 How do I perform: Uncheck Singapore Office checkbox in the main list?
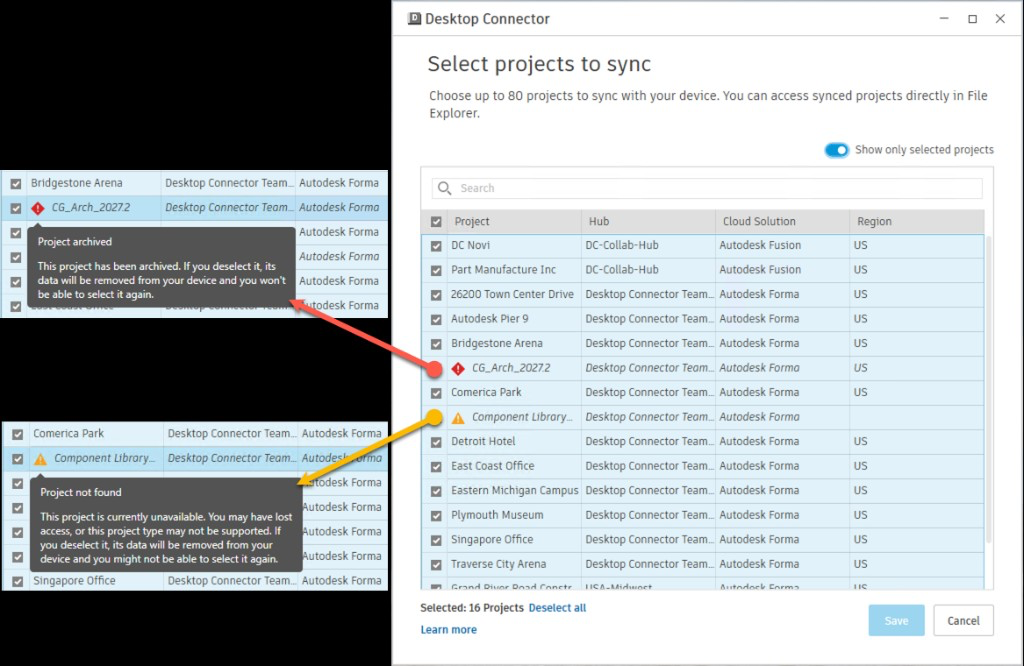[436, 540]
